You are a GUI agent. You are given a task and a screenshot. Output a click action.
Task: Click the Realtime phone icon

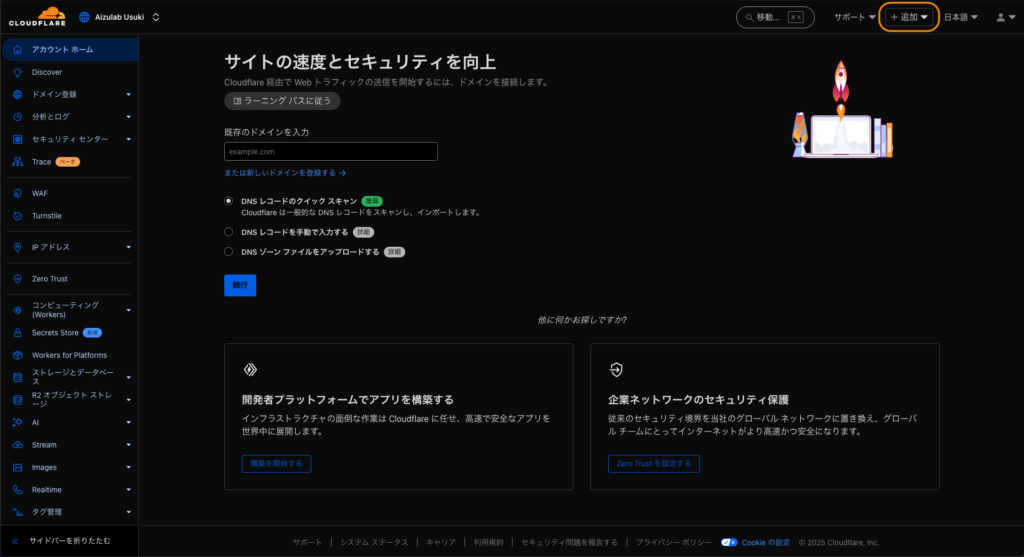[x=18, y=490]
